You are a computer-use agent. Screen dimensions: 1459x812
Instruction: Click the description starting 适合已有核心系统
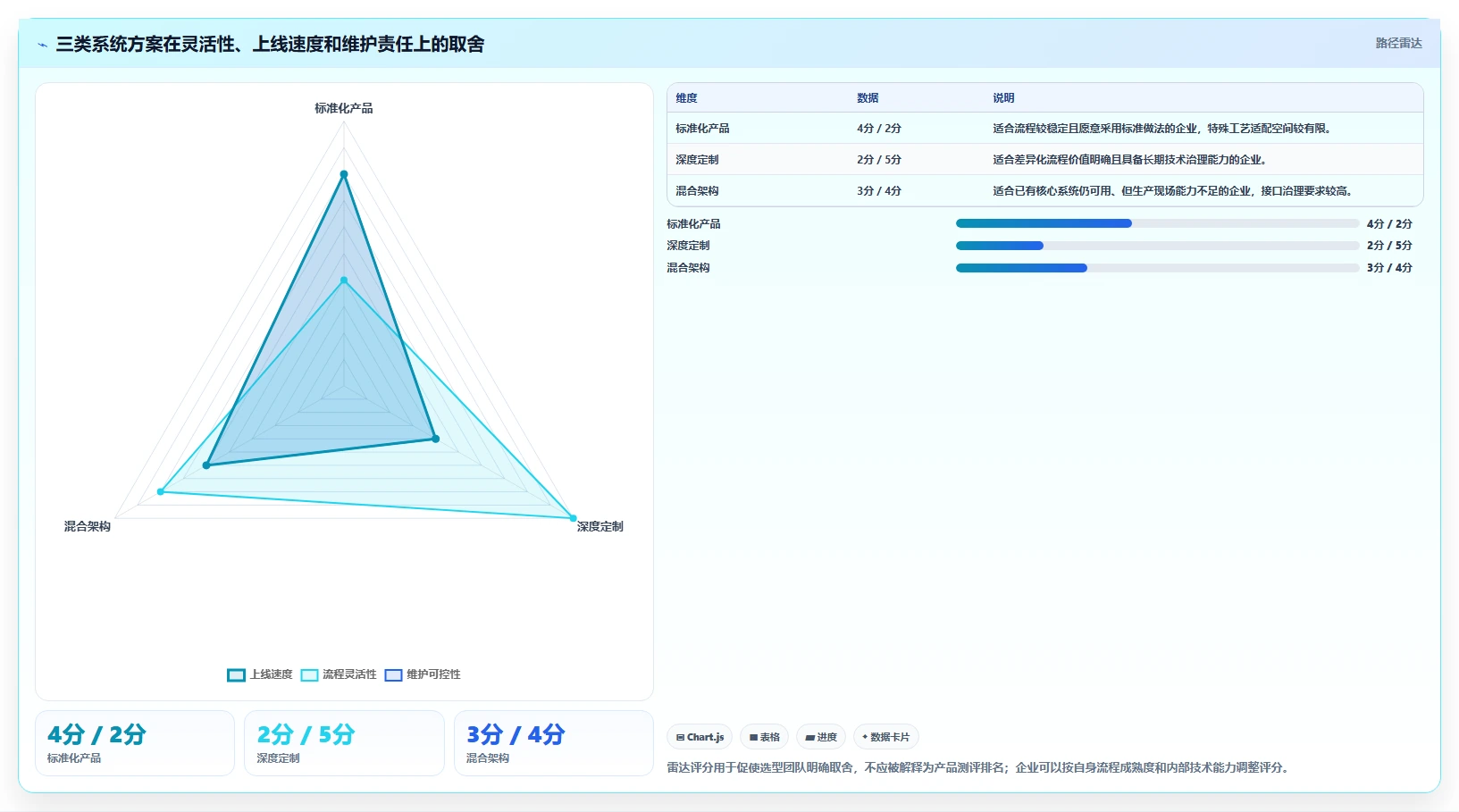(1174, 191)
